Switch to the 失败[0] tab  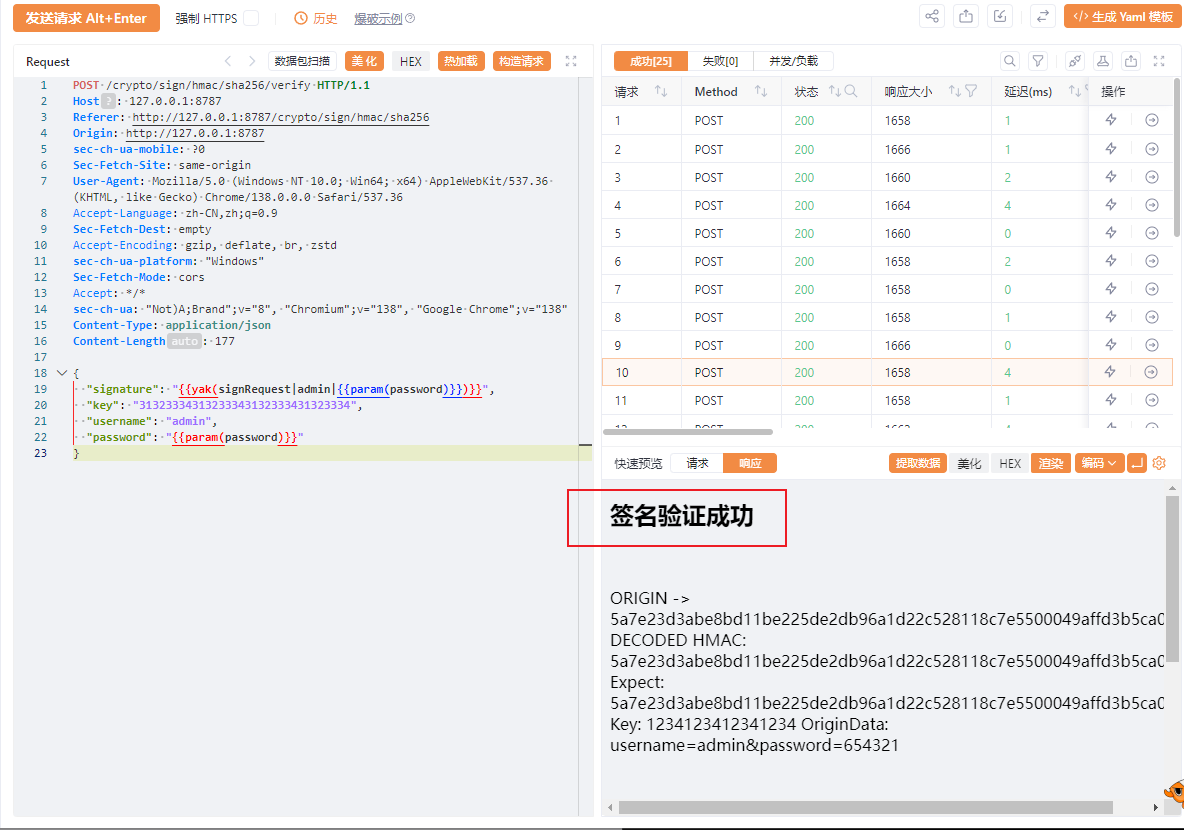click(720, 61)
